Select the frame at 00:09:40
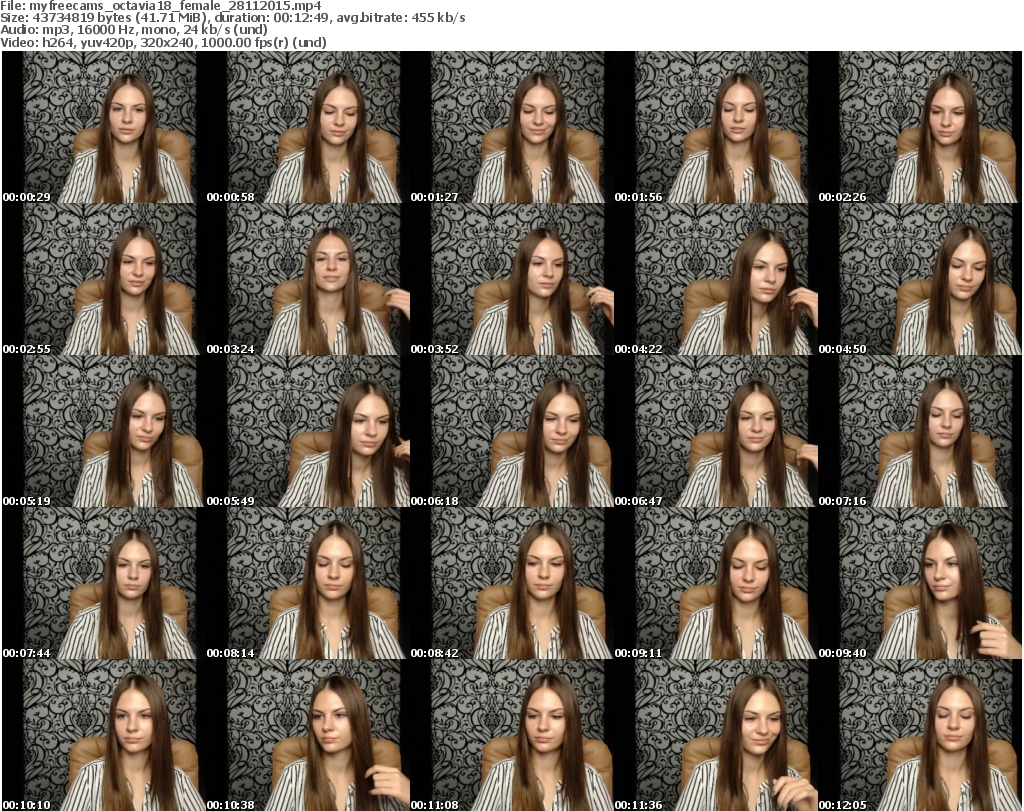Image resolution: width=1024 pixels, height=811 pixels. pyautogui.click(x=920, y=584)
